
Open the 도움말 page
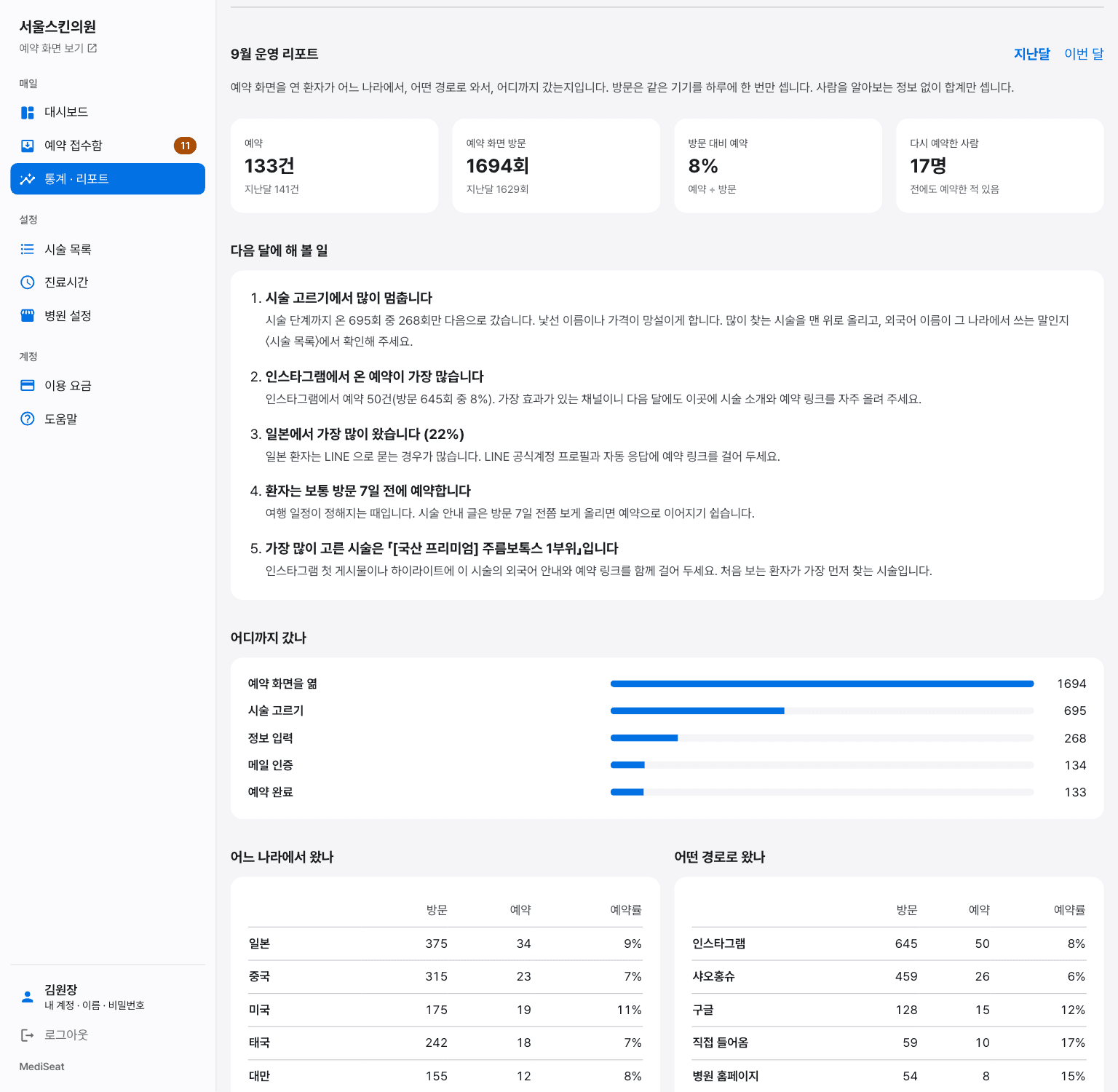pos(108,419)
